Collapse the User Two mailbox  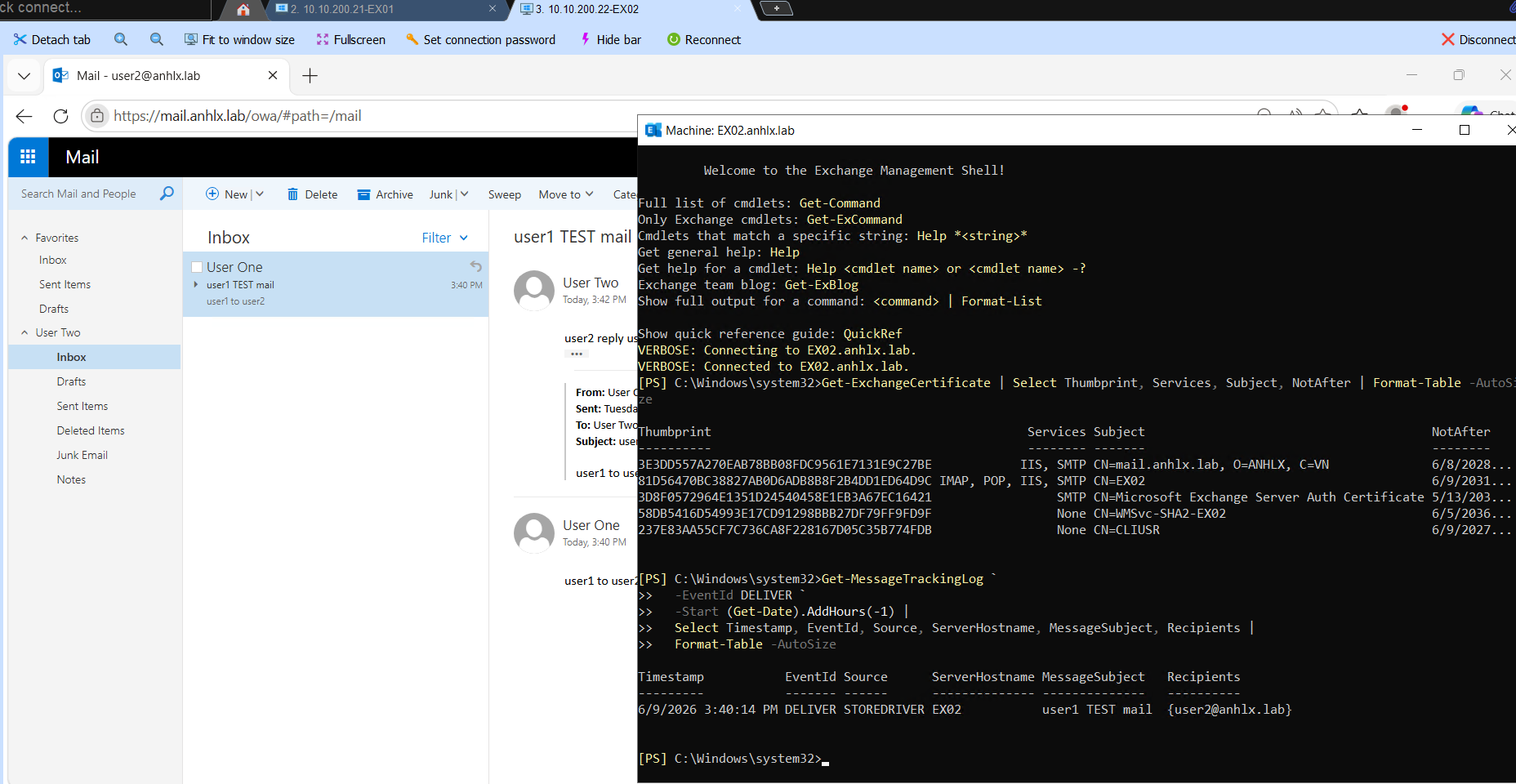[25, 332]
